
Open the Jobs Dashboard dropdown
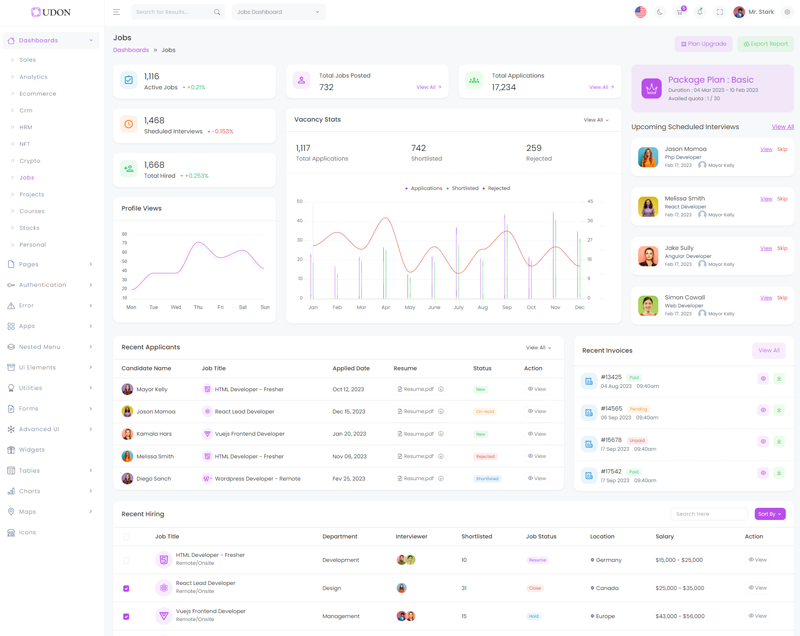tap(278, 12)
